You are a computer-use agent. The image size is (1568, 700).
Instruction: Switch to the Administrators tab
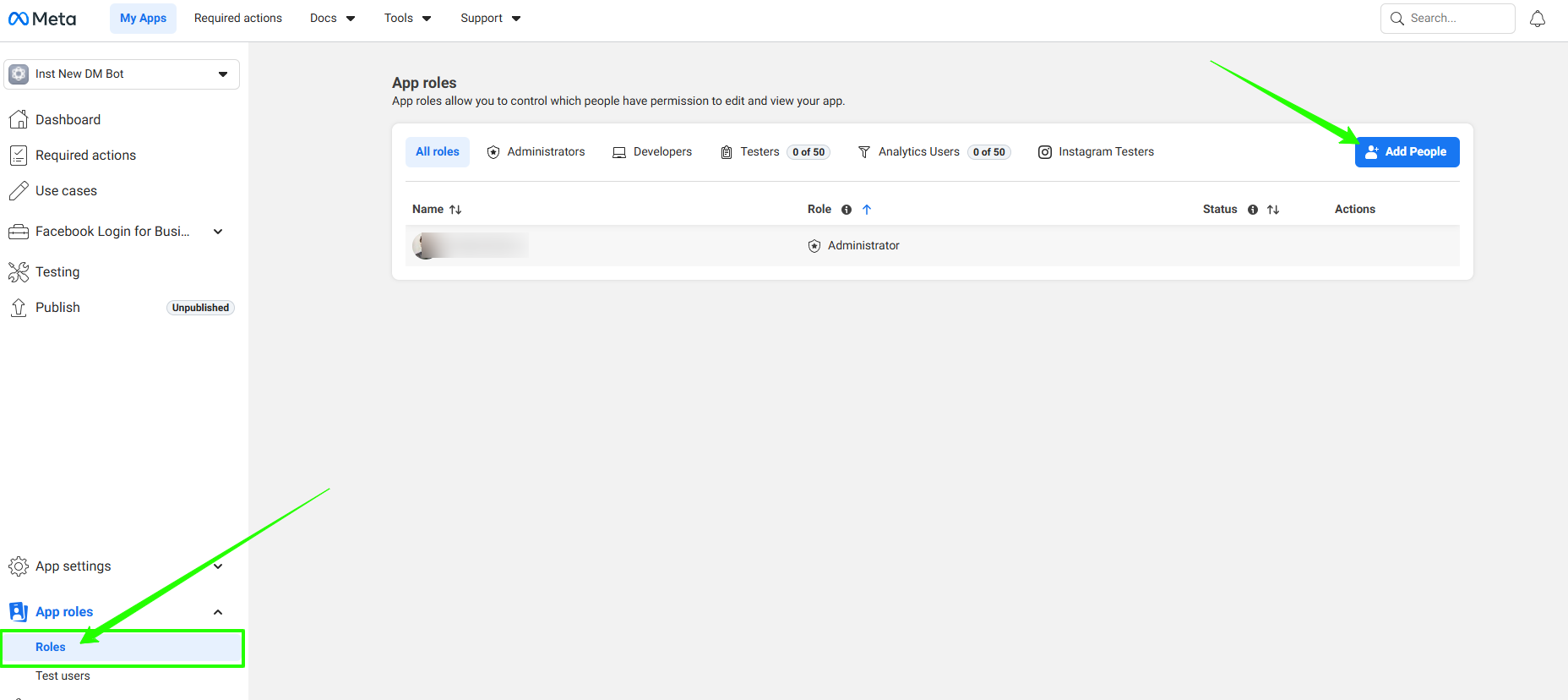536,152
